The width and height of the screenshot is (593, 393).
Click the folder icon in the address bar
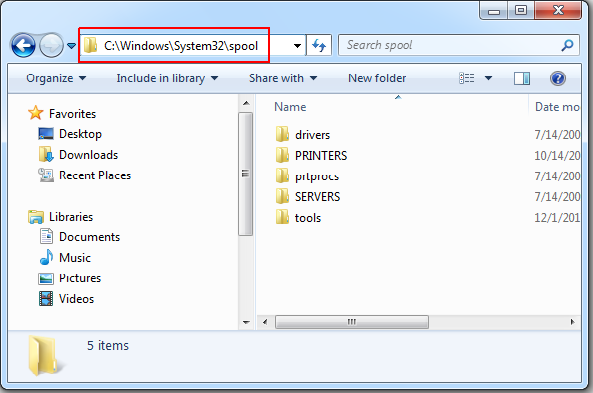(90, 45)
